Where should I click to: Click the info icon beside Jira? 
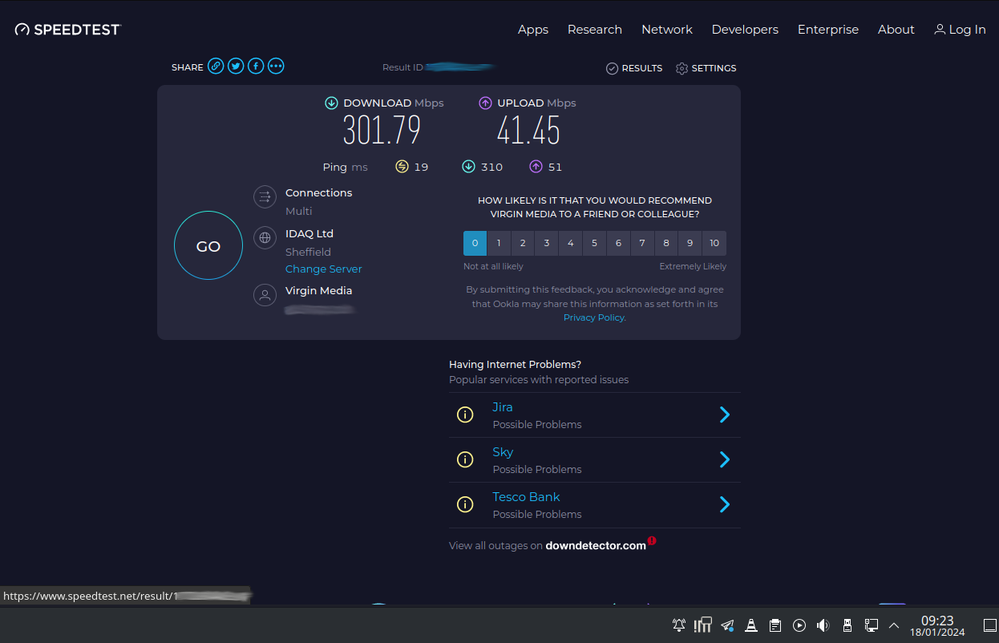coord(465,415)
